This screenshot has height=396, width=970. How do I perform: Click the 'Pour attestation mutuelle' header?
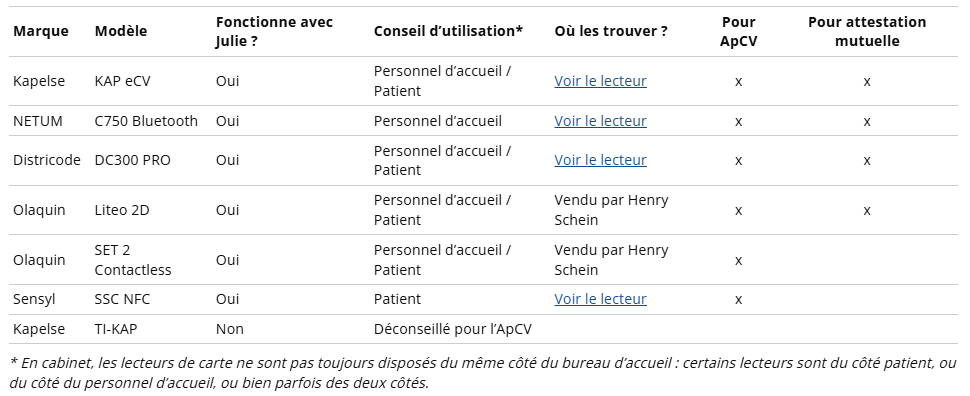[867, 32]
